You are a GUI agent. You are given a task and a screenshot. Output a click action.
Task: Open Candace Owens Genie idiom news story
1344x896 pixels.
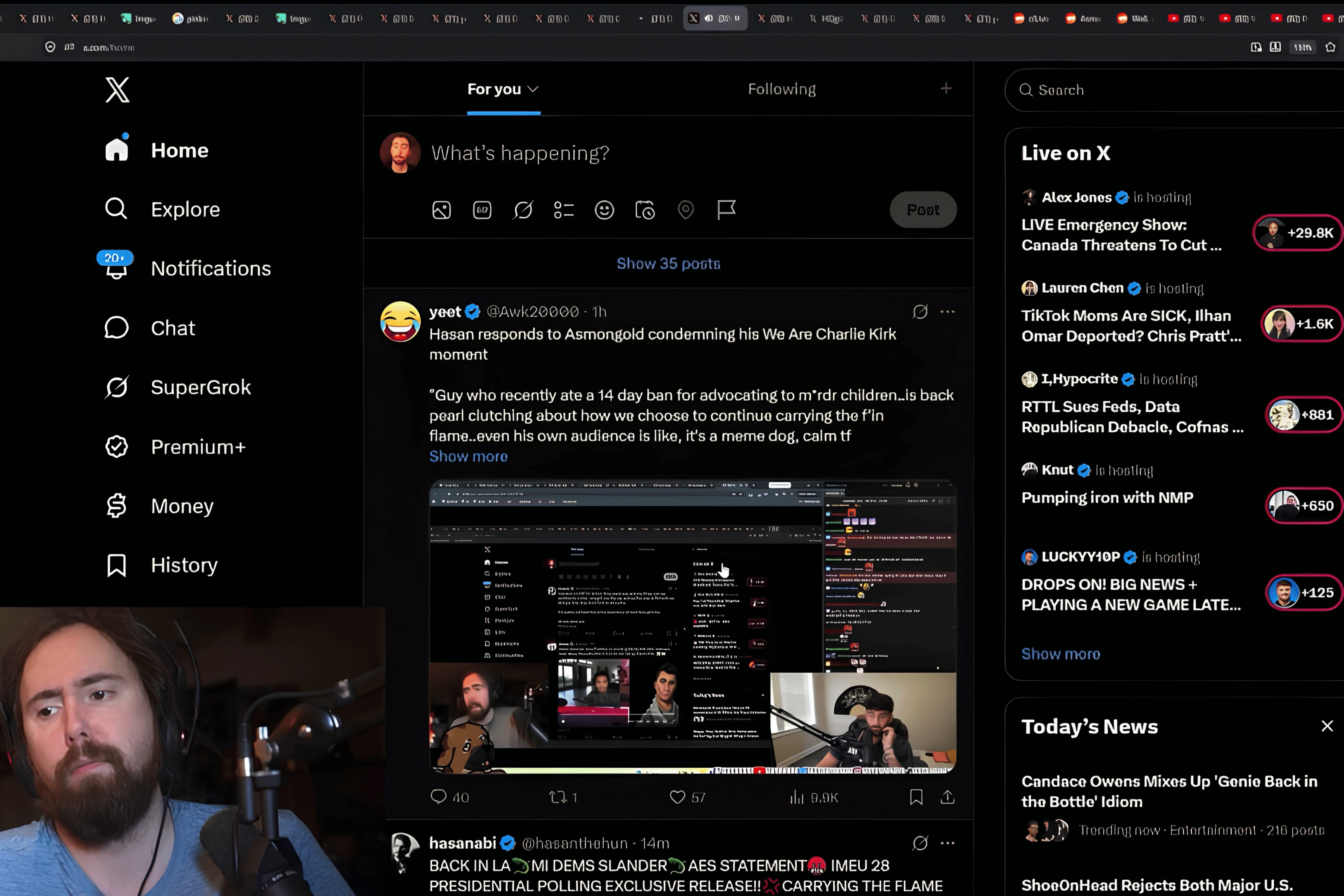tap(1169, 792)
